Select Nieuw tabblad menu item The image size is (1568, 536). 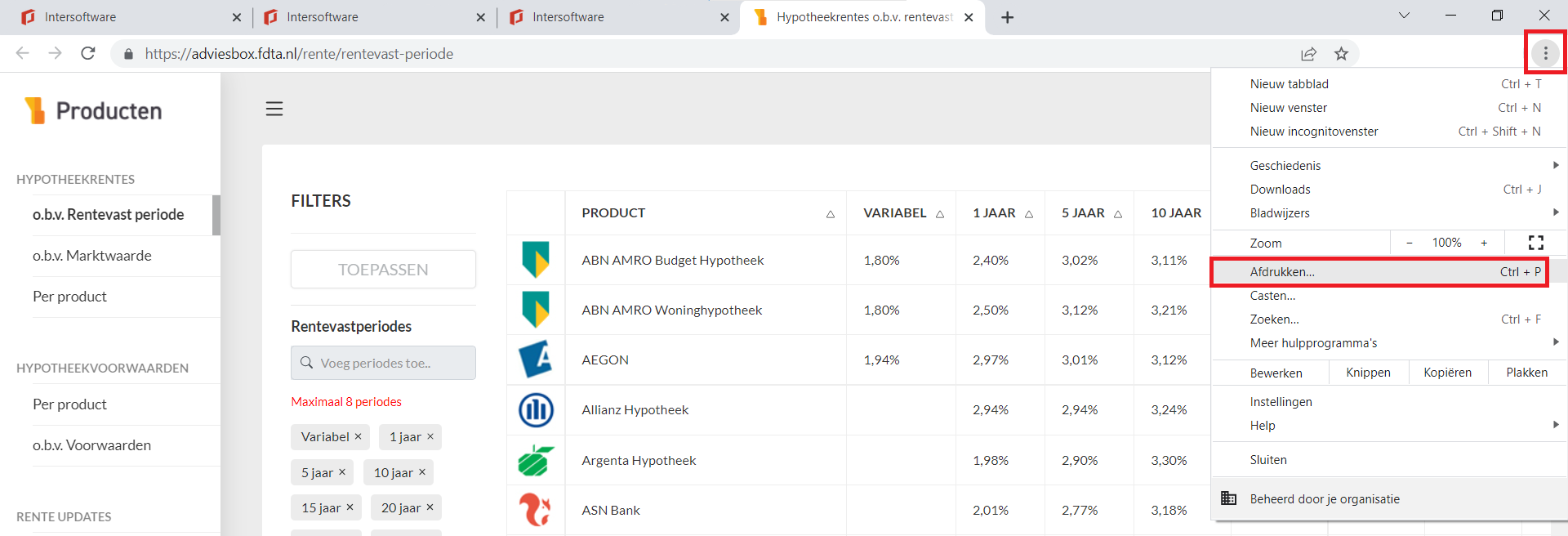click(x=1388, y=83)
